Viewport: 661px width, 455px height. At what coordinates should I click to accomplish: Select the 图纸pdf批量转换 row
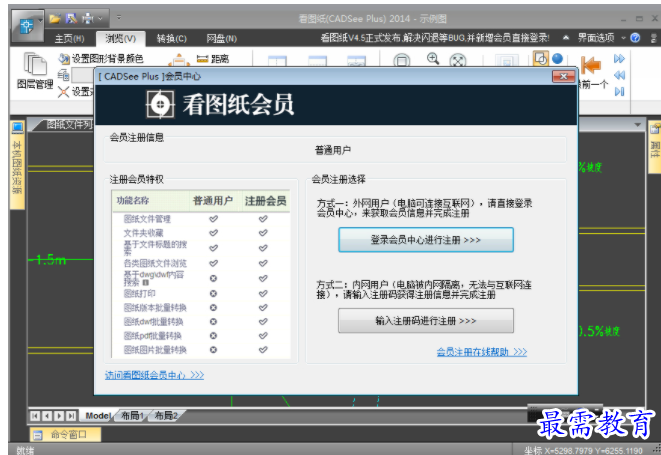click(201, 336)
